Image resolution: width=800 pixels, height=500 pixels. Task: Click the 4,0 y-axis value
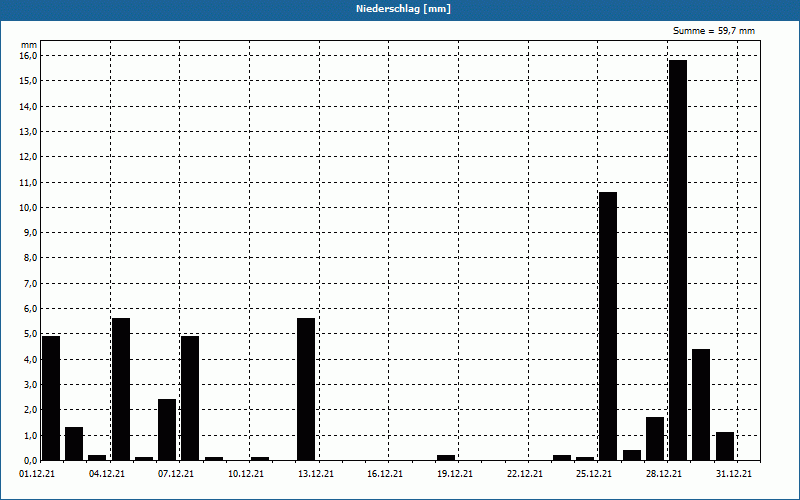coord(31,360)
